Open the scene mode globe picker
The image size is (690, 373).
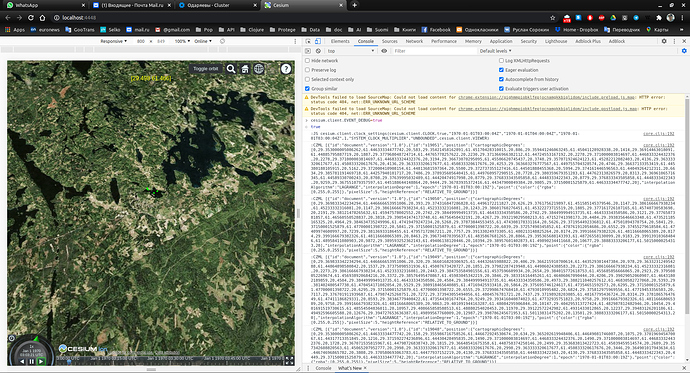pos(259,69)
